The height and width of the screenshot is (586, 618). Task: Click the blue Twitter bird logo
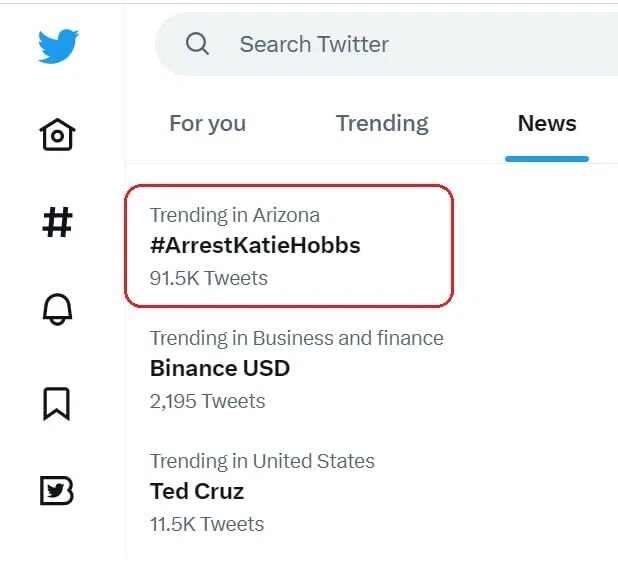58,45
